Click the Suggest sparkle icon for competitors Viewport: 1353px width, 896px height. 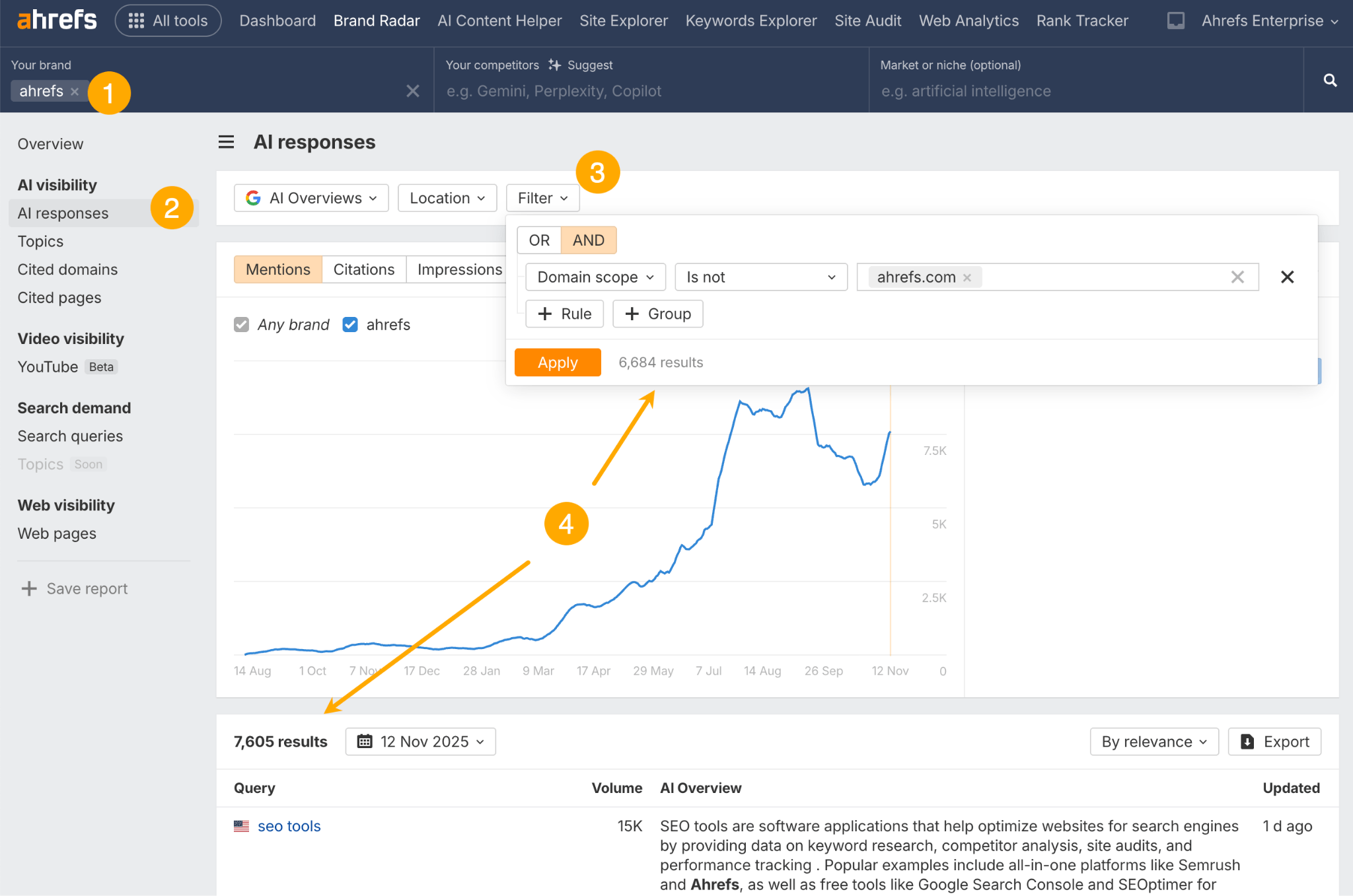(x=554, y=65)
